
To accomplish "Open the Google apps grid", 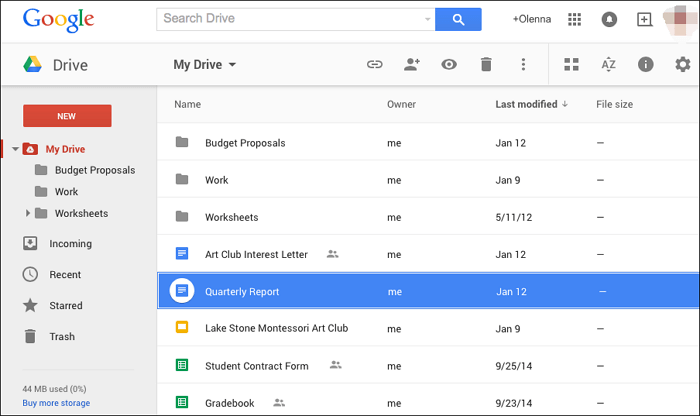I will pos(575,19).
